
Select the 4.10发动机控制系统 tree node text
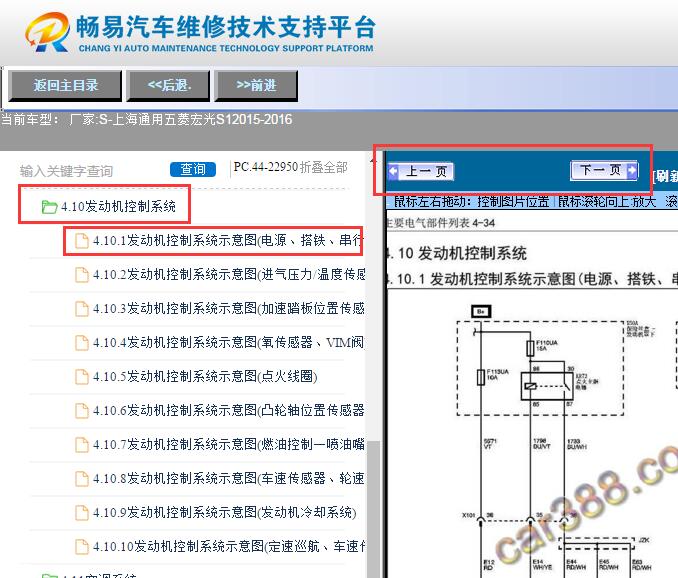[118, 206]
